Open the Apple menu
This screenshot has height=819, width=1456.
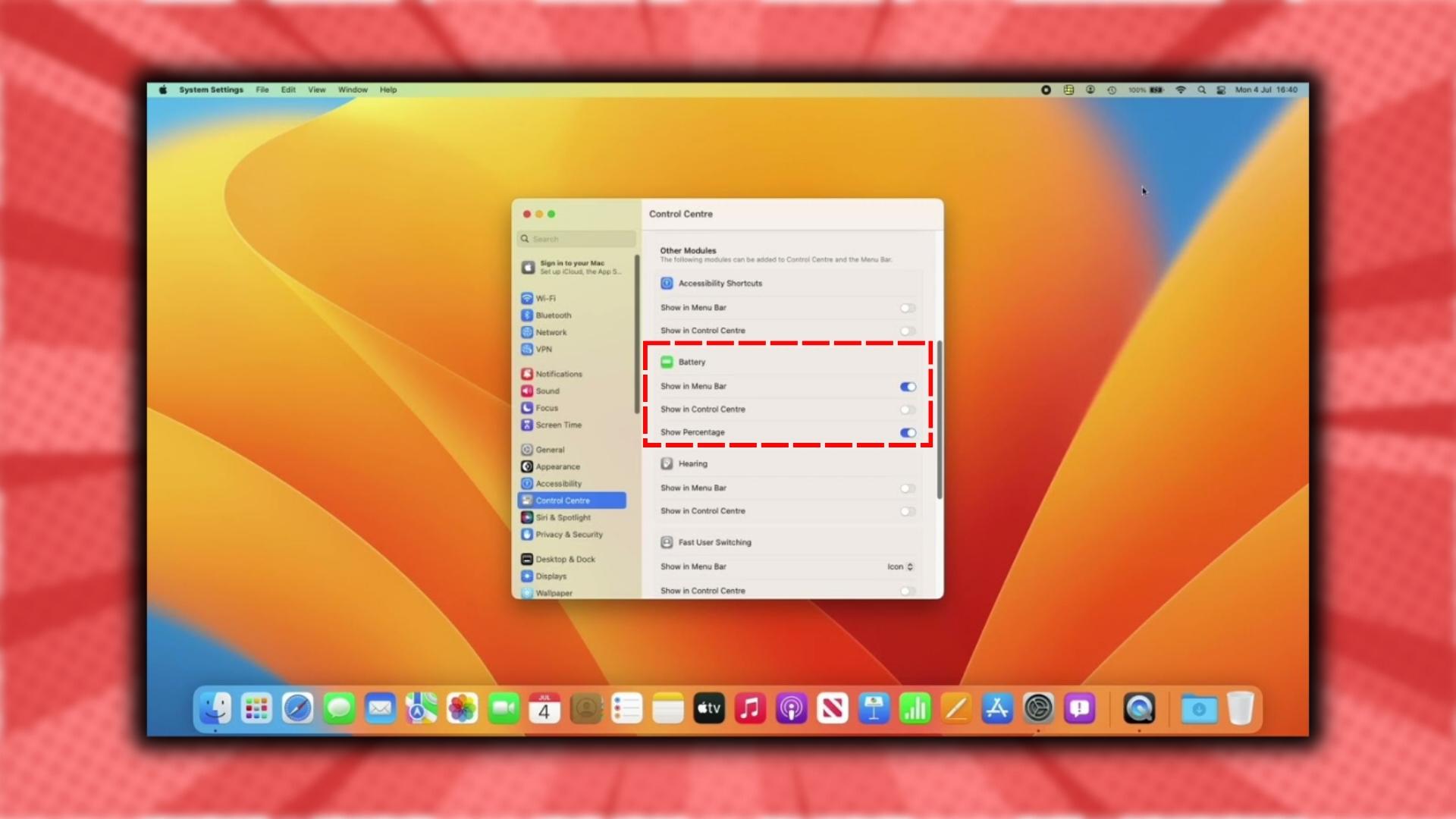(162, 89)
